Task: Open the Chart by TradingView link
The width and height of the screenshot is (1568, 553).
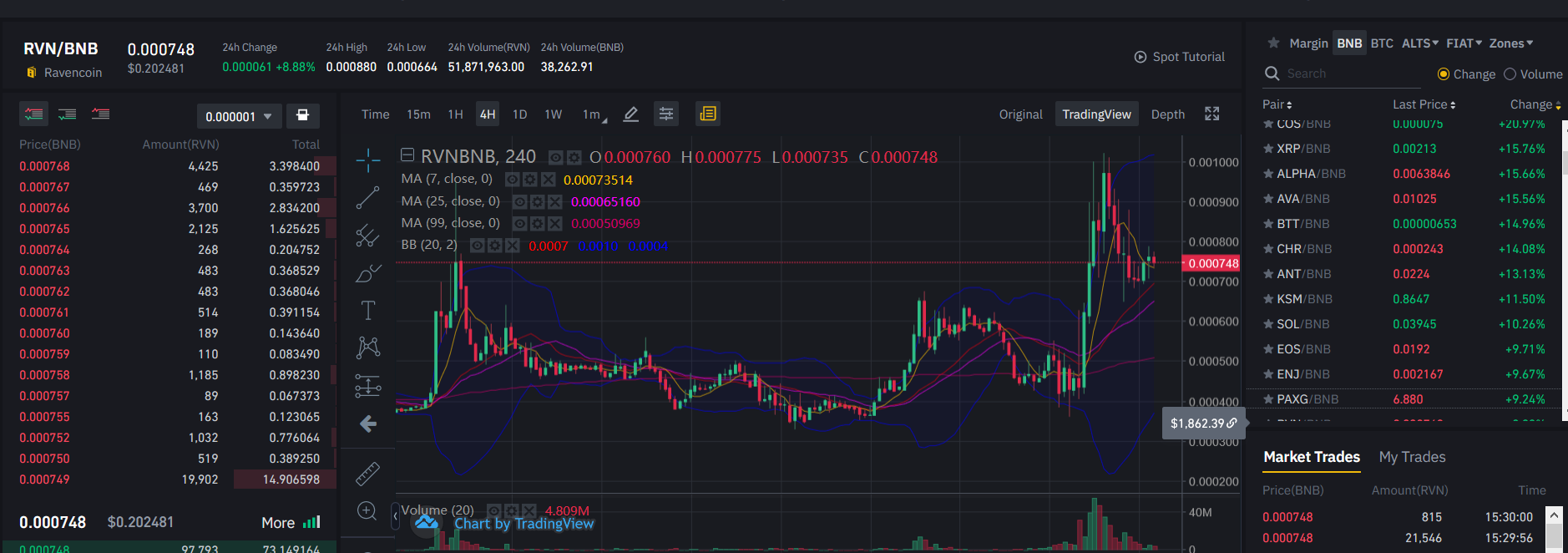Action: (524, 524)
